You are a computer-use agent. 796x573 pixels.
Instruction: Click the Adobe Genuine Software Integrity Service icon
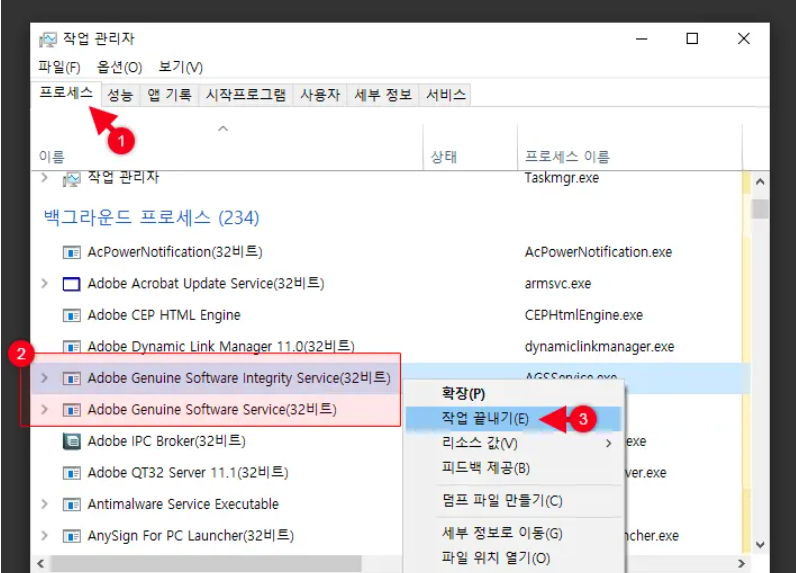[x=72, y=378]
